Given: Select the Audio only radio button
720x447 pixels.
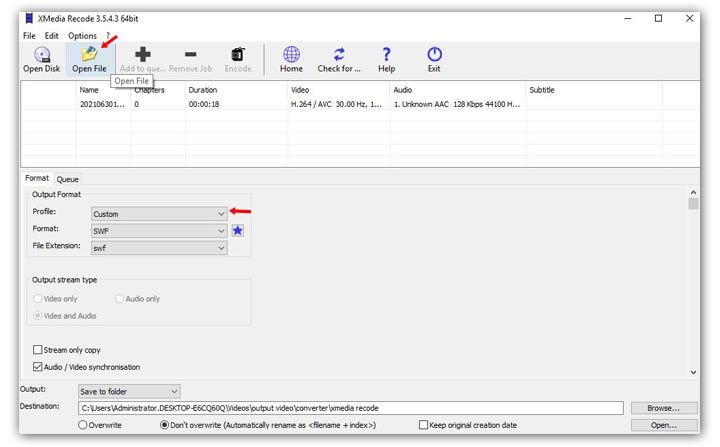Looking at the screenshot, I should click(119, 299).
